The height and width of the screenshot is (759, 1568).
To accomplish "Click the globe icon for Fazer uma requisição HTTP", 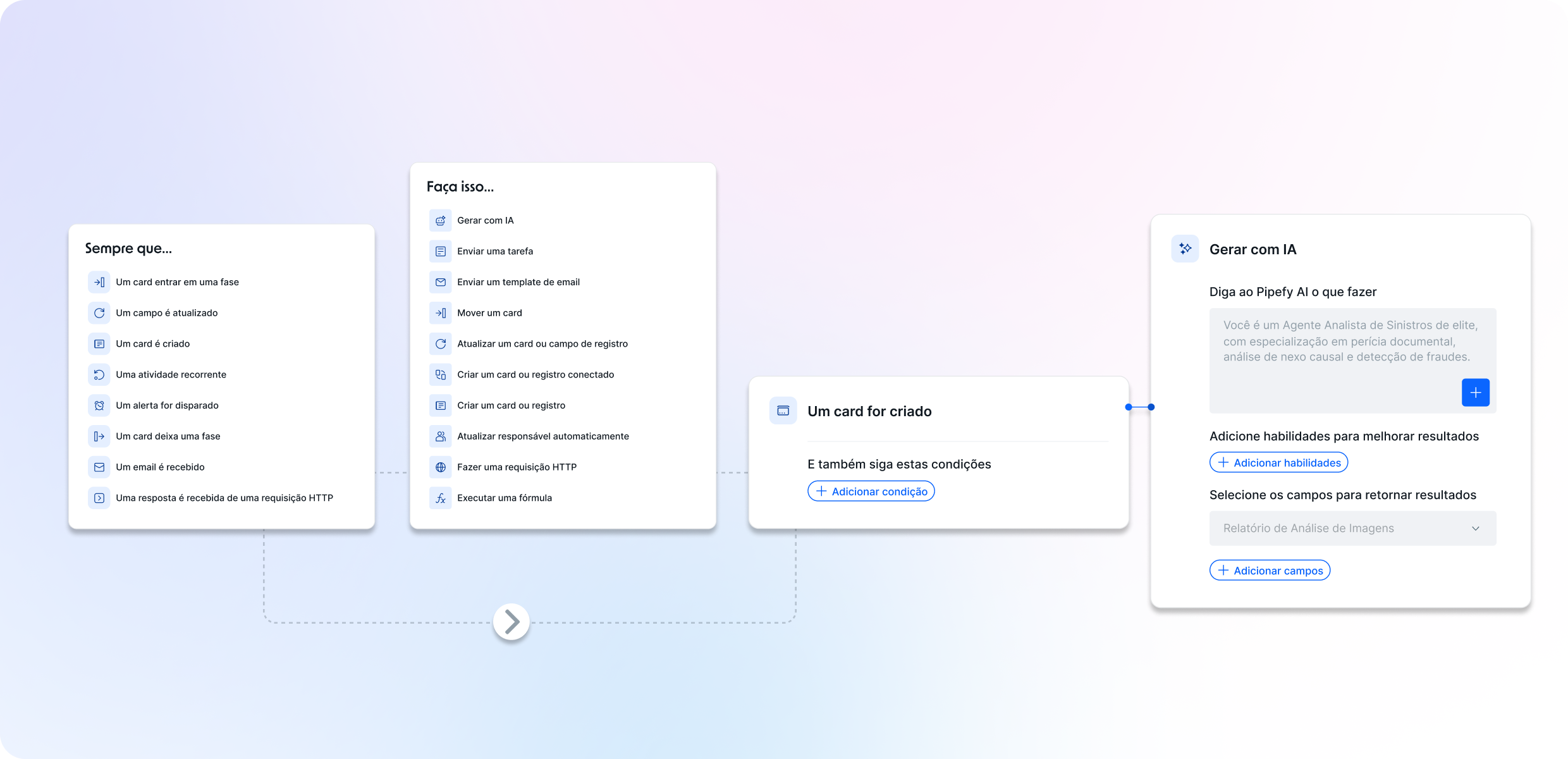I will click(x=441, y=467).
